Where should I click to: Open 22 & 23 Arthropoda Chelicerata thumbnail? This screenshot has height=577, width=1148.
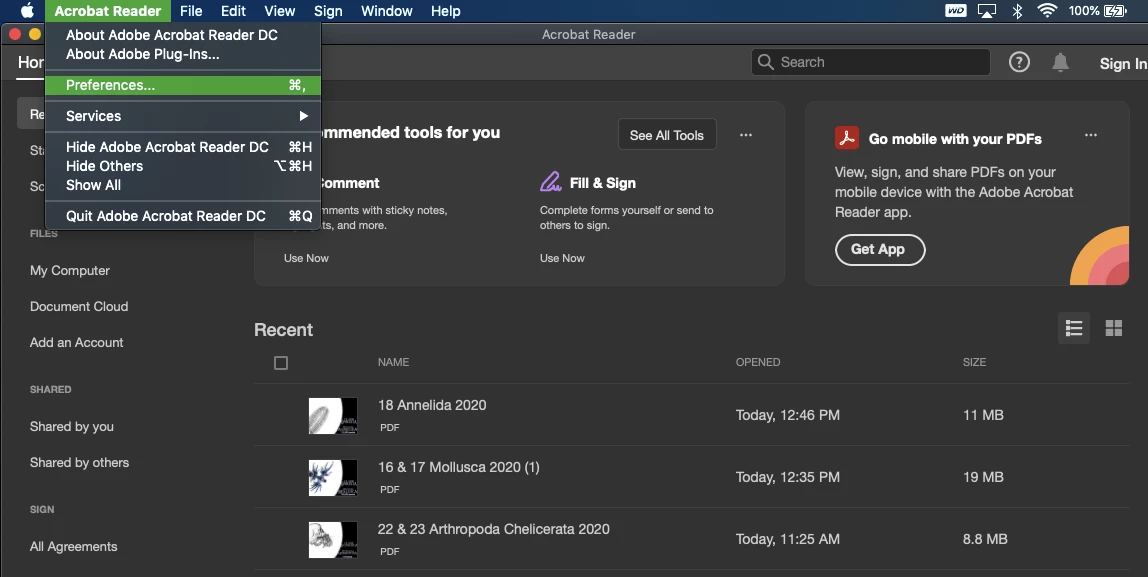coord(333,540)
